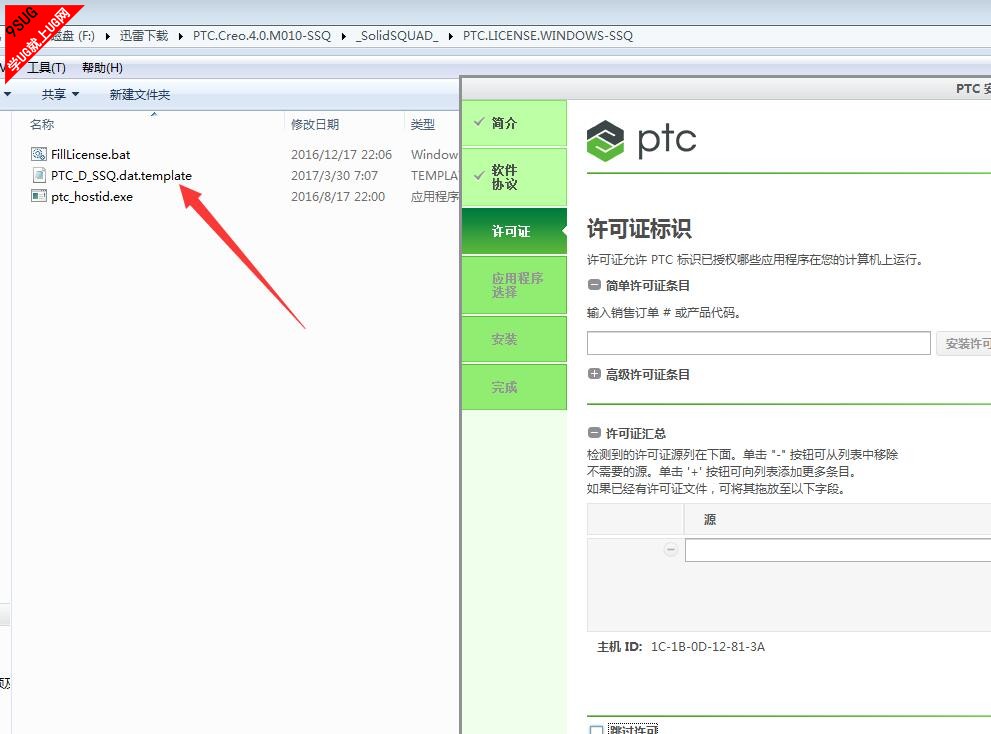The image size is (991, 734).
Task: Expand the PTC.Creo.4.0.M010-SSQ breadcrumb arrow
Action: coord(344,36)
